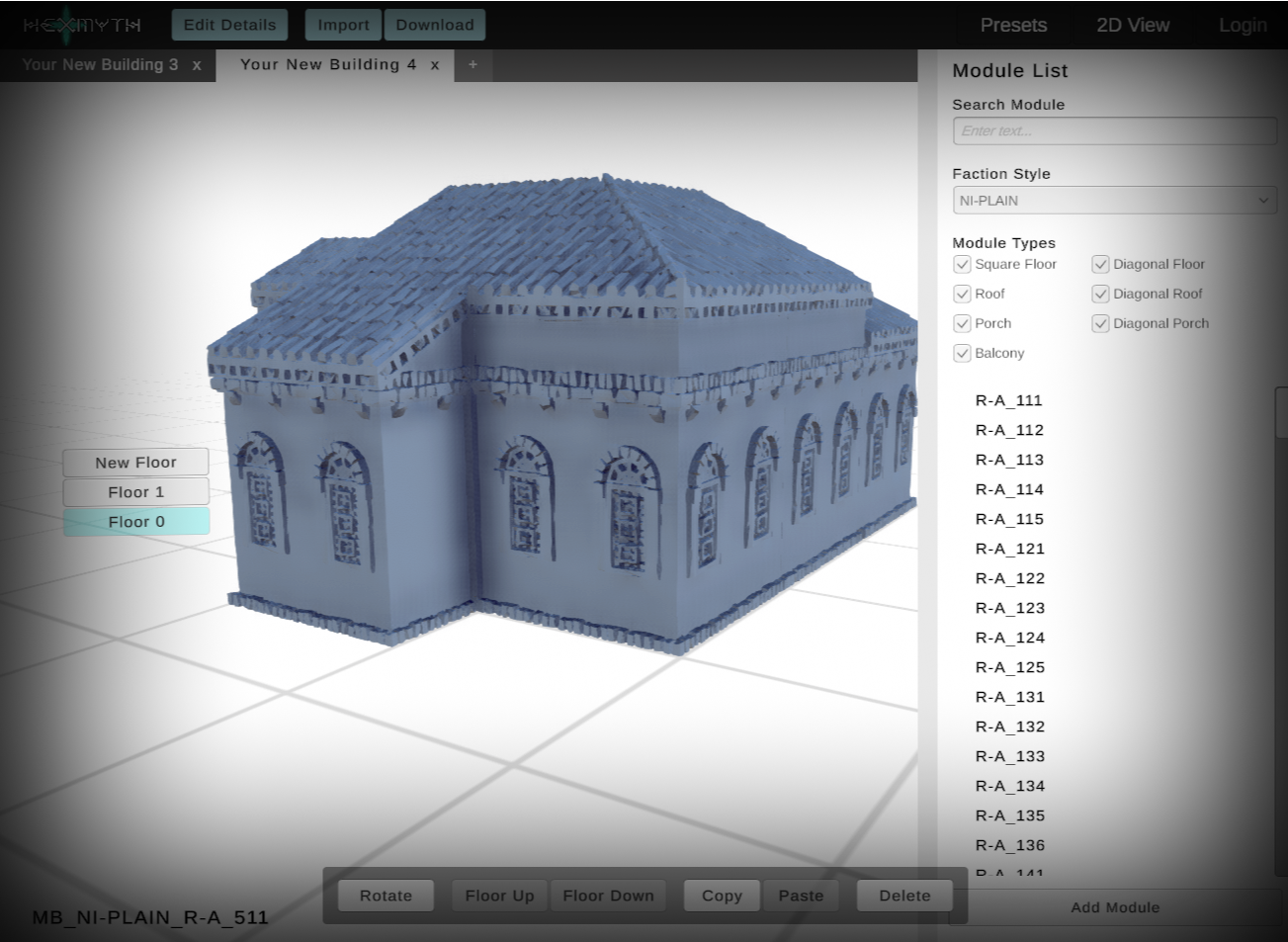Click Floor Down in the bottom toolbar
1288x942 pixels.
point(608,896)
